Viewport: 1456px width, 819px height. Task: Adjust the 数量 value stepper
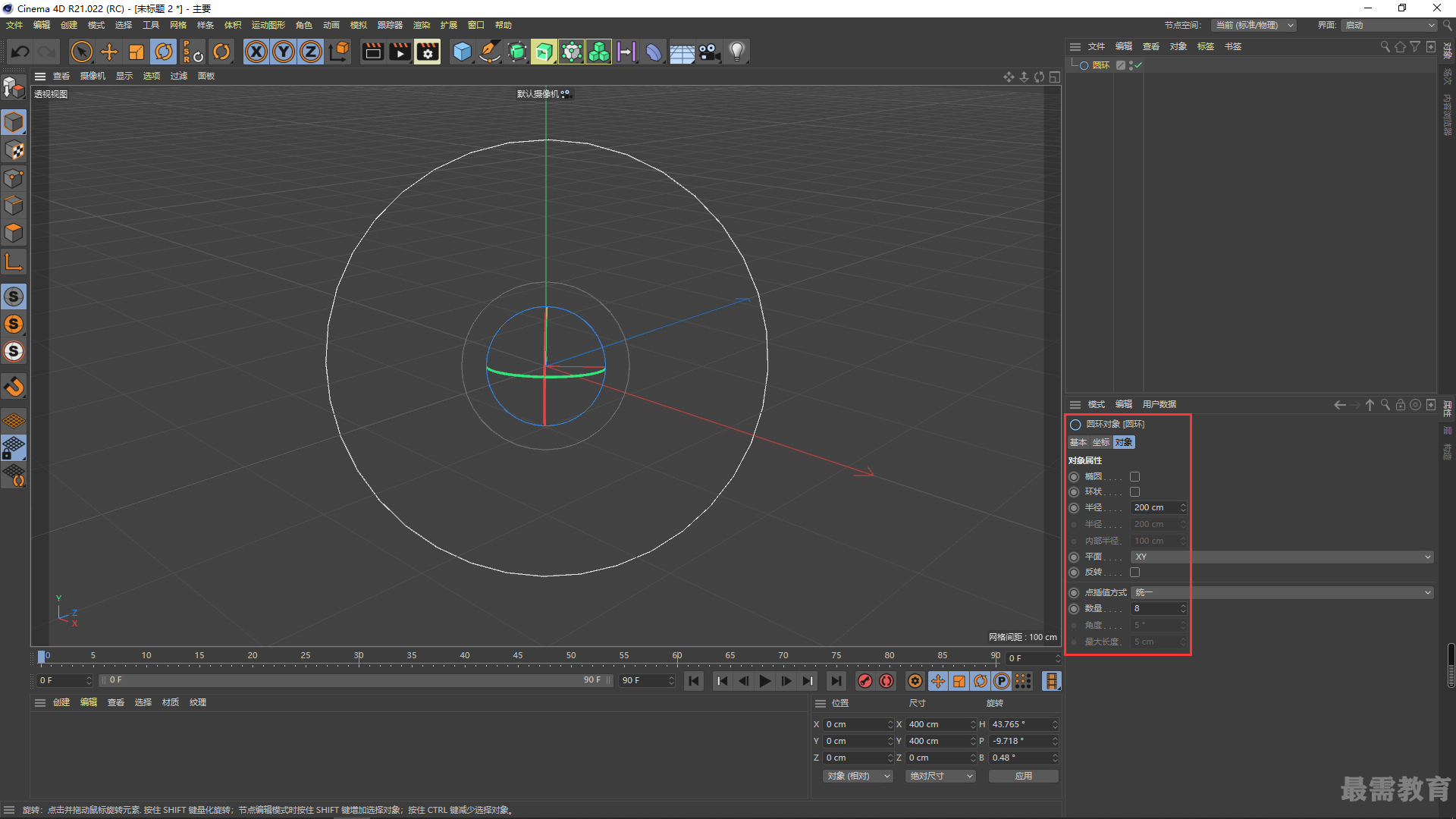click(x=1183, y=609)
